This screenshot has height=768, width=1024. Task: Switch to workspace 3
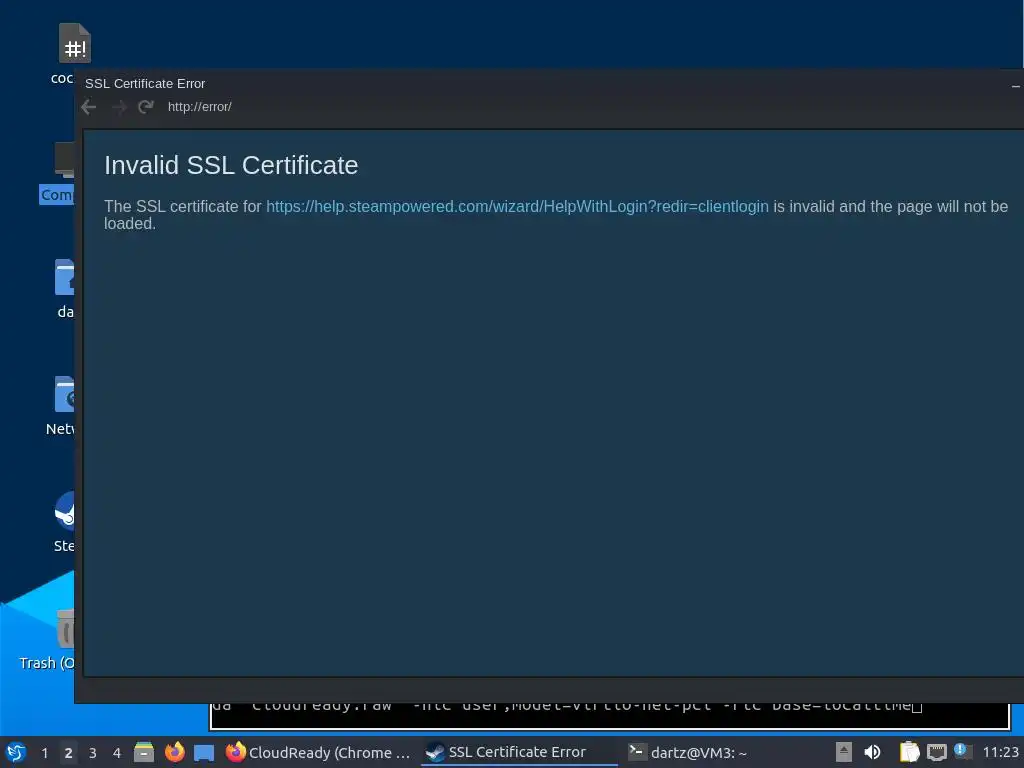click(x=93, y=753)
